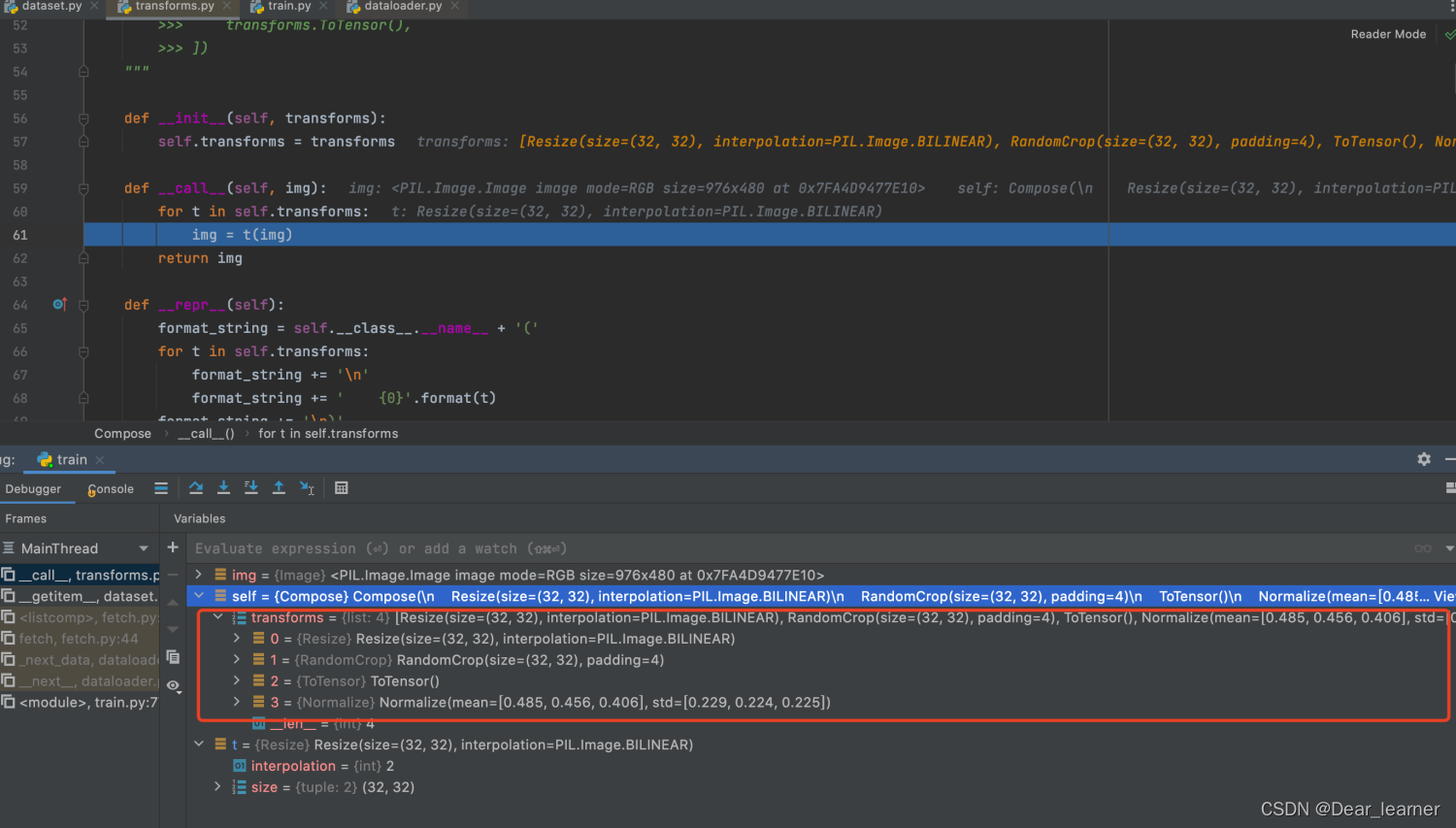Toggle the watches view eye icon
The height and width of the screenshot is (828, 1456).
pos(173,685)
